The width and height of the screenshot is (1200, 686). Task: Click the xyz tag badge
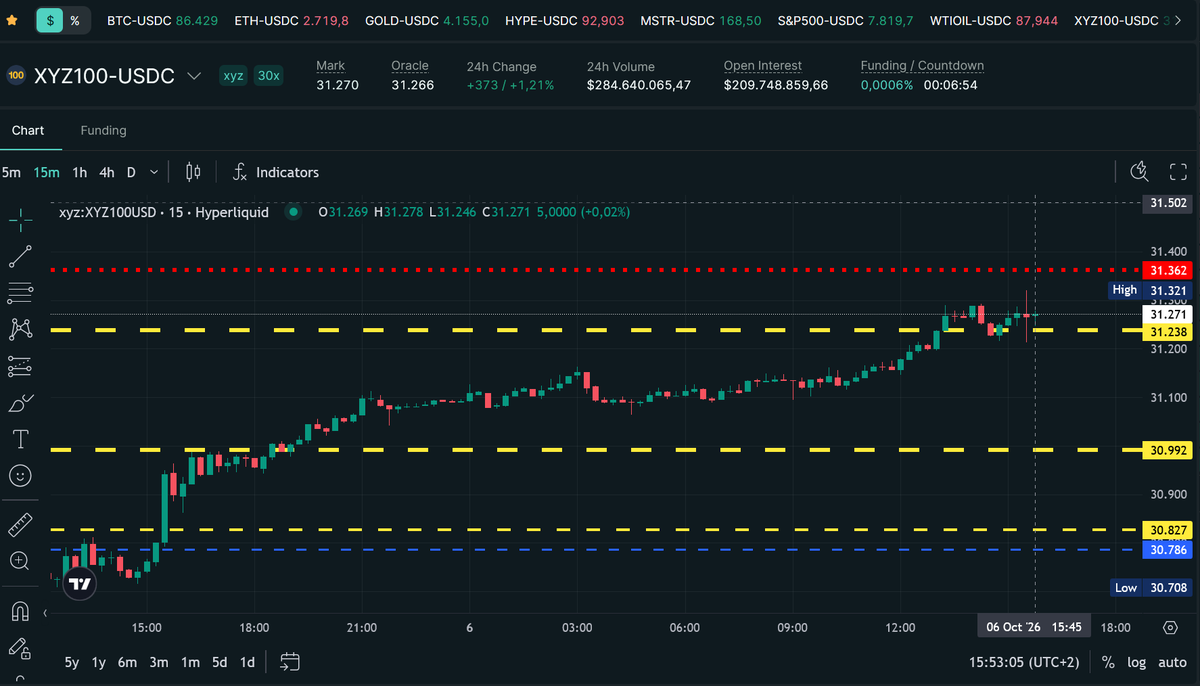(233, 76)
